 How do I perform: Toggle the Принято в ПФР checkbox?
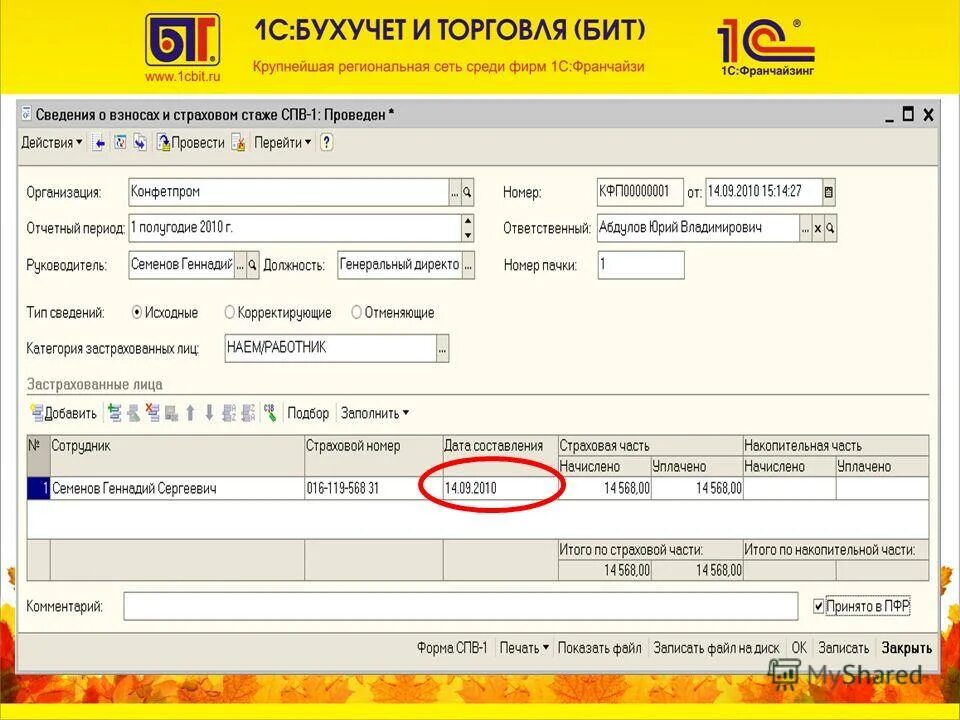coord(819,607)
